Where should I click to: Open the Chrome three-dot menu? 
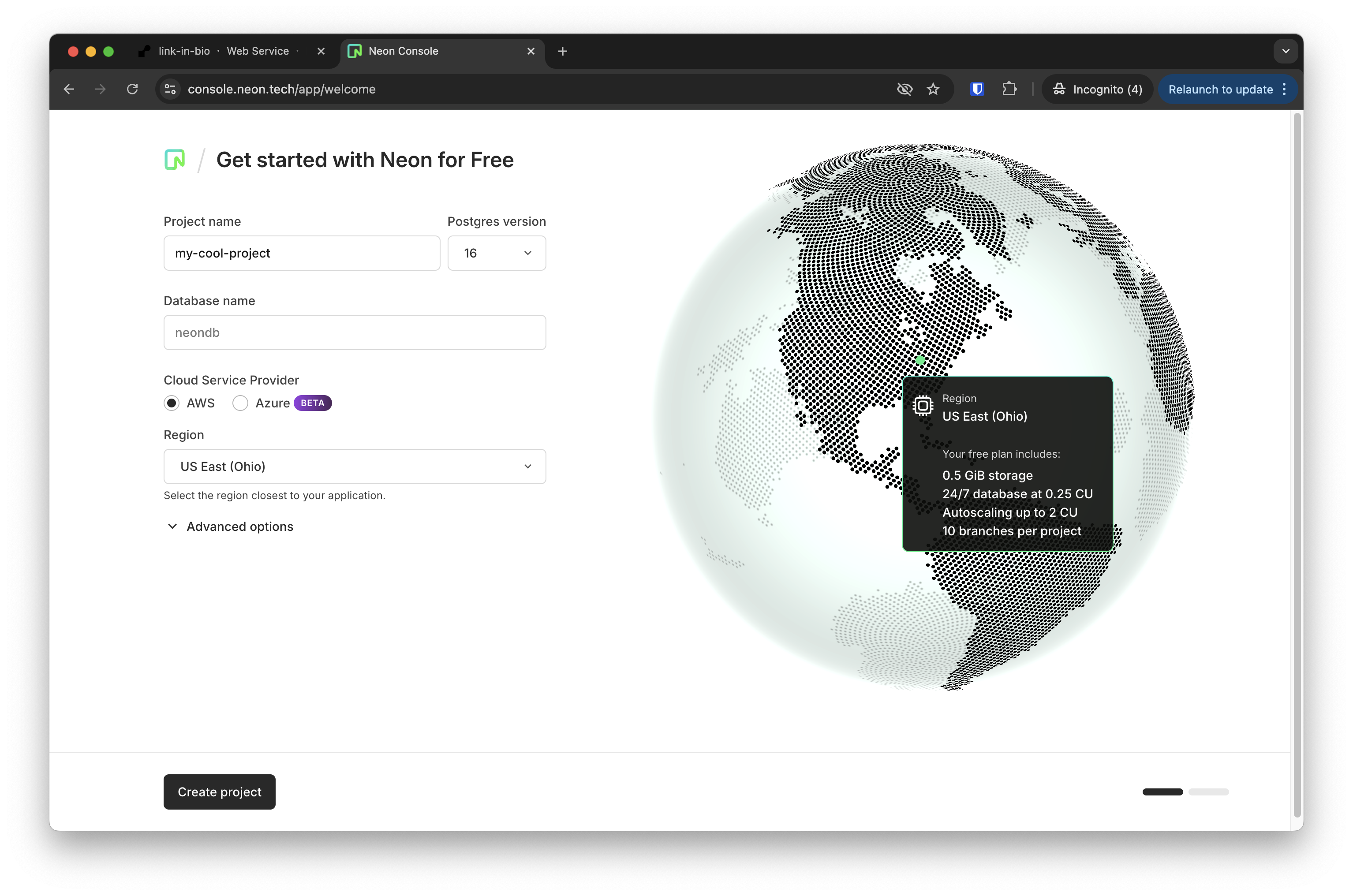[x=1284, y=89]
